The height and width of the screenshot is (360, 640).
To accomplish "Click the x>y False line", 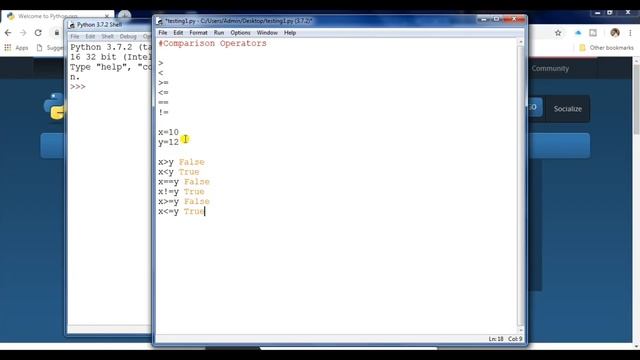I will (x=181, y=162).
